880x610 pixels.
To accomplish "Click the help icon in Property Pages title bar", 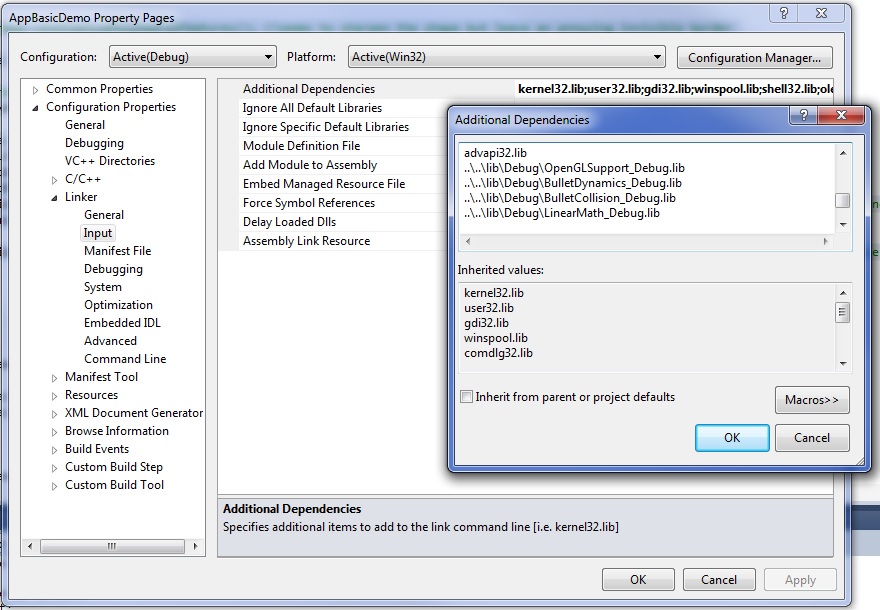I will coord(784,13).
